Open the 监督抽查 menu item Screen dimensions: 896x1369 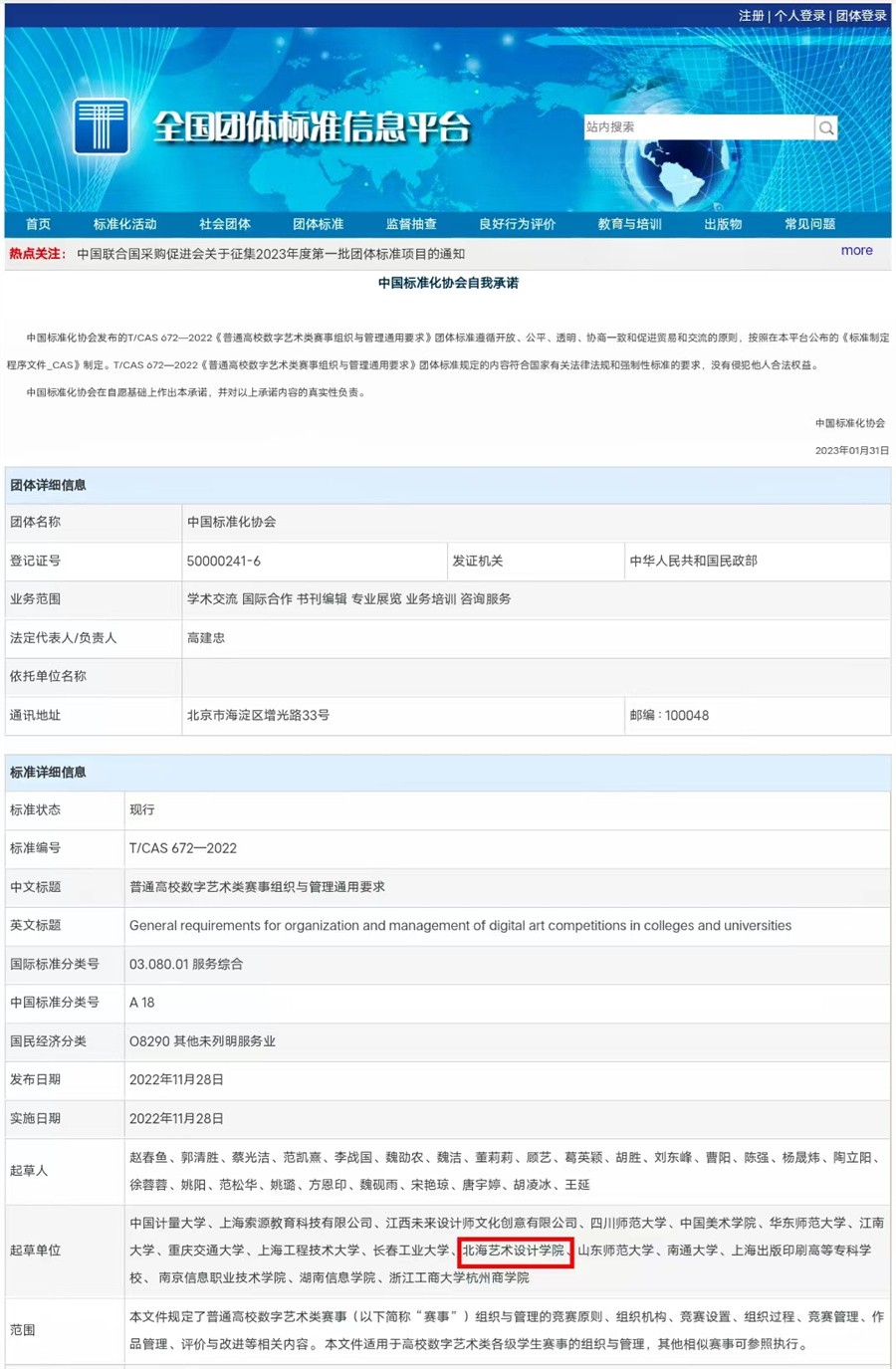pos(411,224)
